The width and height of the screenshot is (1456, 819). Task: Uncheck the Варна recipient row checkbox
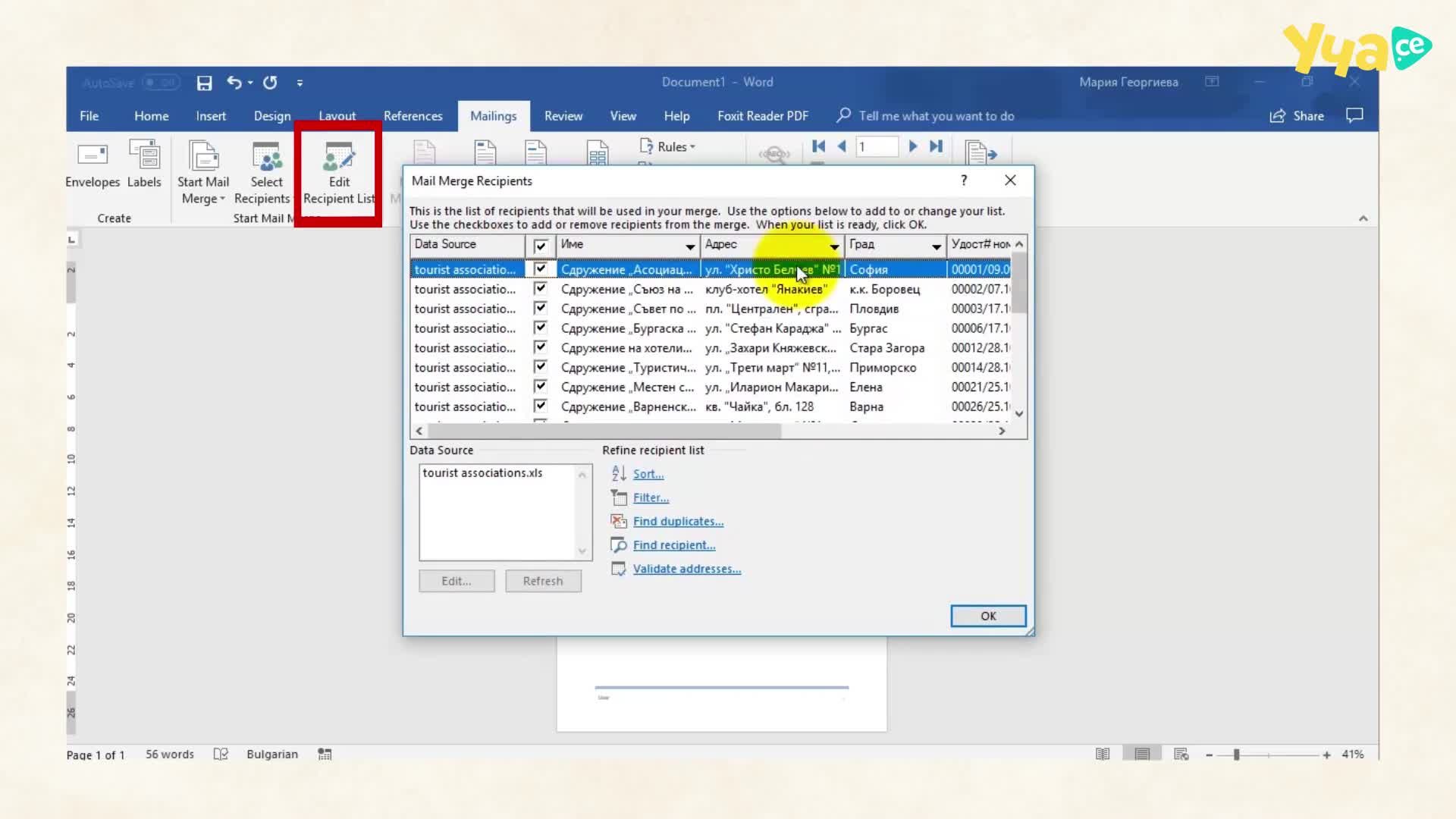[x=541, y=406]
